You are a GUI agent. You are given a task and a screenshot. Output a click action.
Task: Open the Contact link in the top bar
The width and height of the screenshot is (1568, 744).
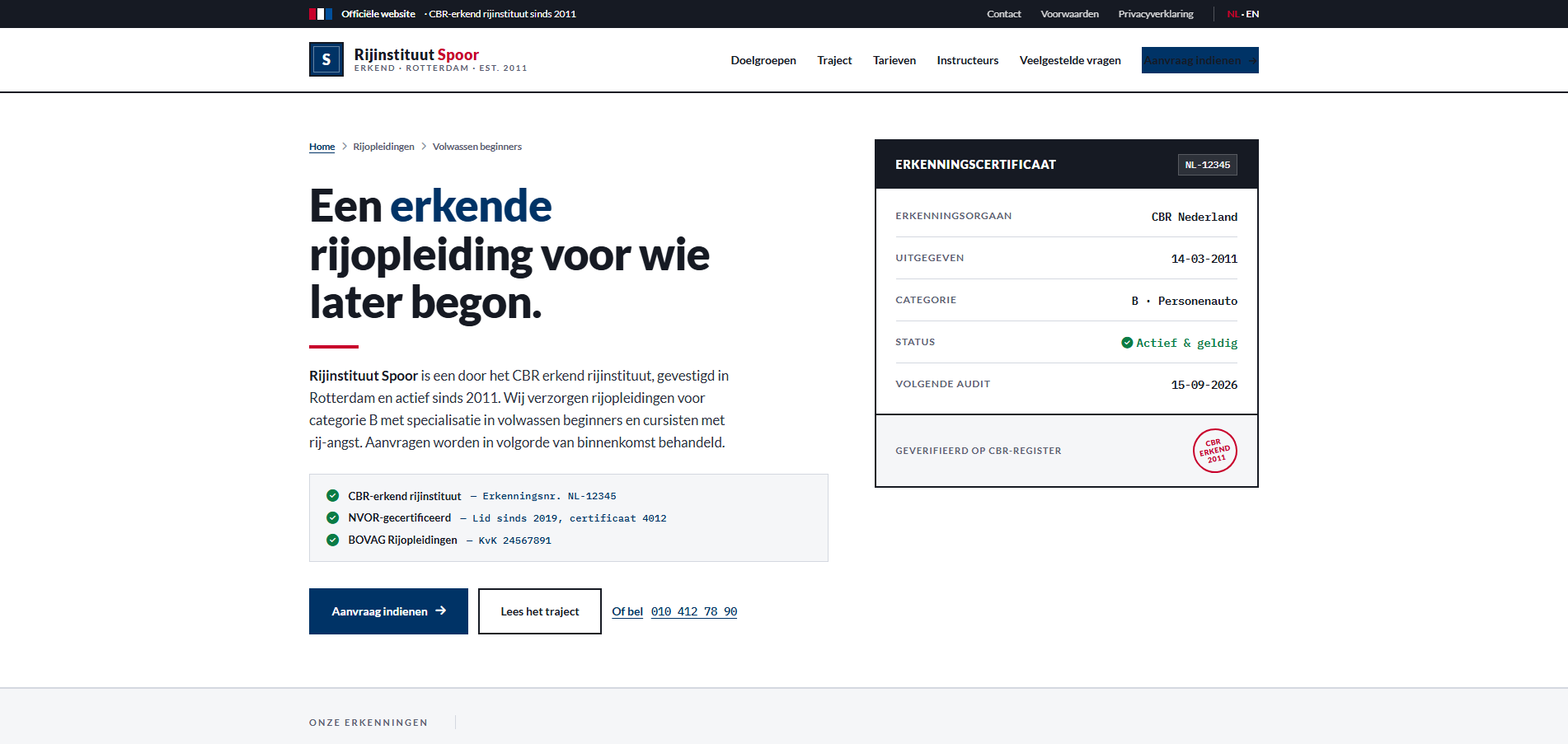pyautogui.click(x=1003, y=14)
